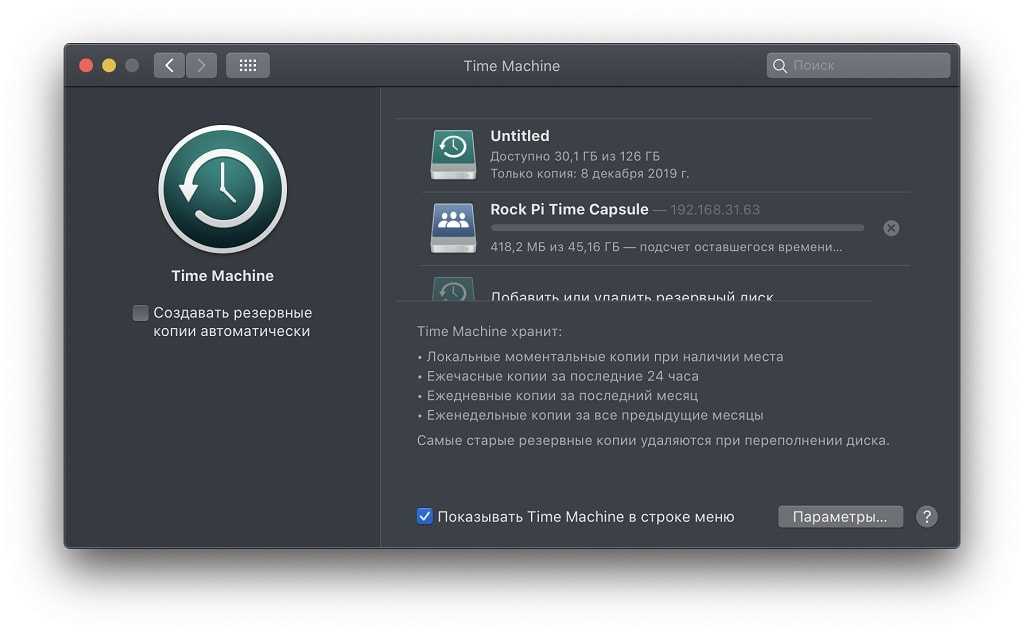
Task: Click the Rock Pi Time Capsule network disk icon
Action: pos(453,228)
